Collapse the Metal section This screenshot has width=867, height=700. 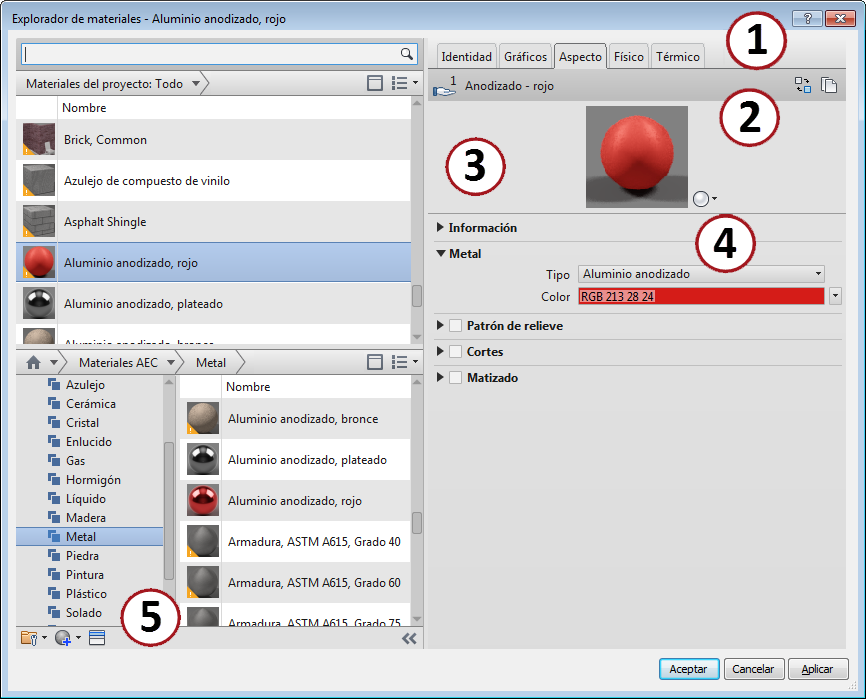pos(441,253)
